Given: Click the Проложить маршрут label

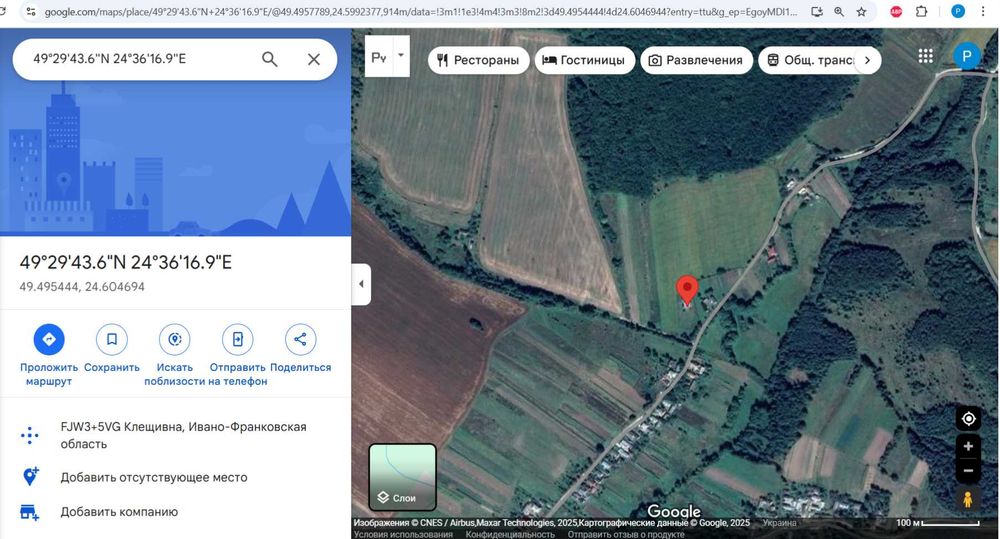Looking at the screenshot, I should 49,374.
